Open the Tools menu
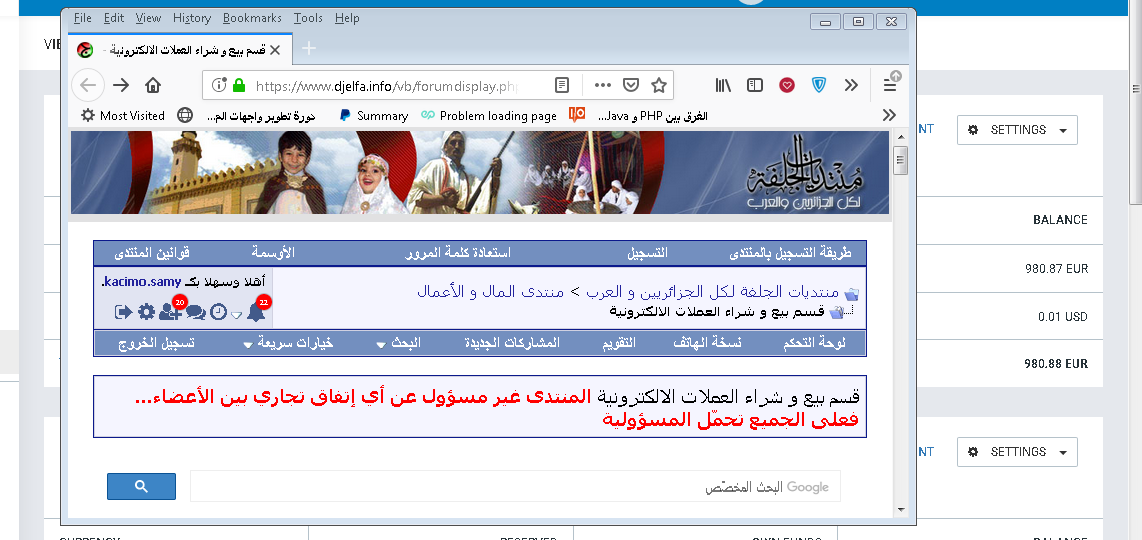This screenshot has width=1142, height=540. (x=308, y=18)
